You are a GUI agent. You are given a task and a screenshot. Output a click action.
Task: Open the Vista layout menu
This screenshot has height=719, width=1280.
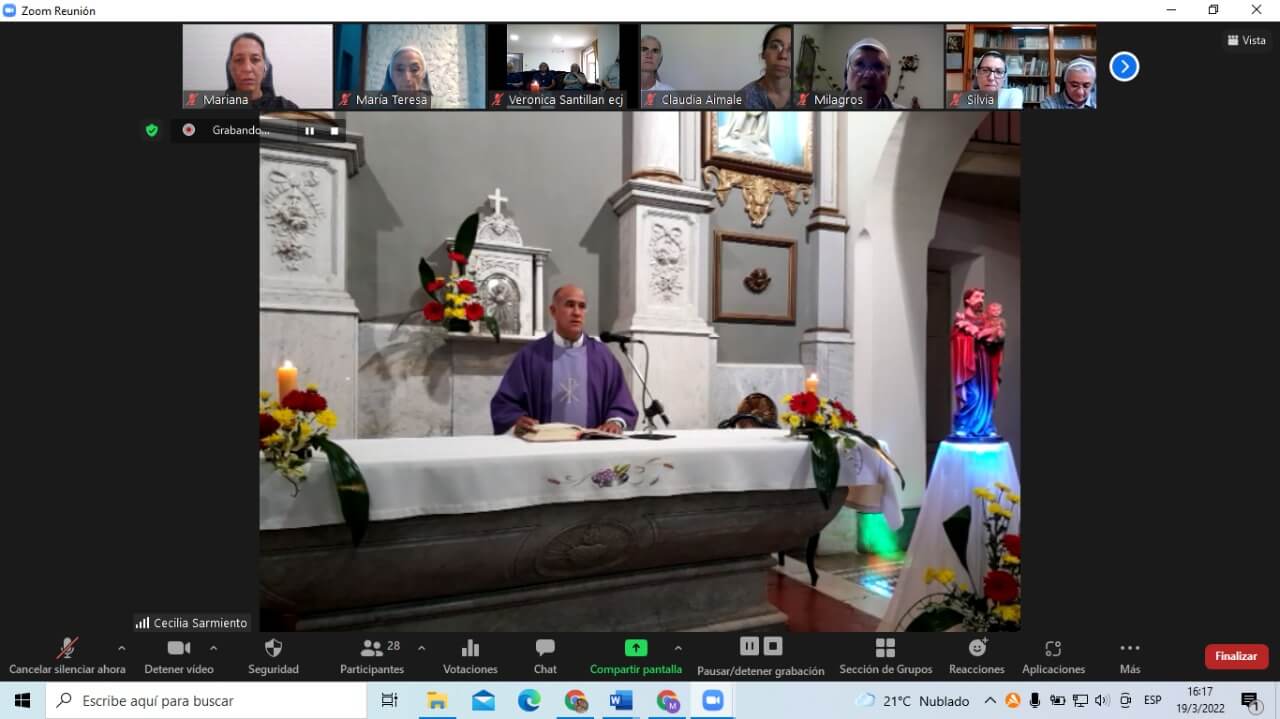point(1246,40)
